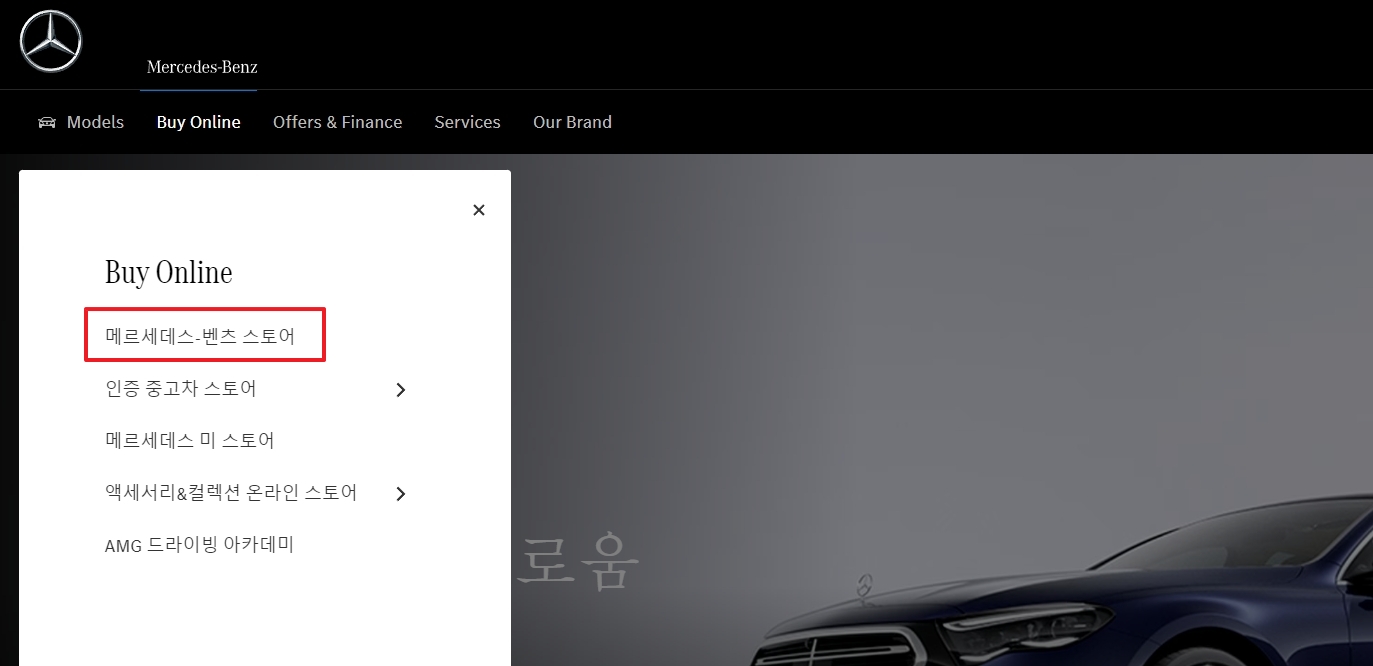
Task: Open the 메르세데스-벤츠 스토어 link
Action: [200, 336]
